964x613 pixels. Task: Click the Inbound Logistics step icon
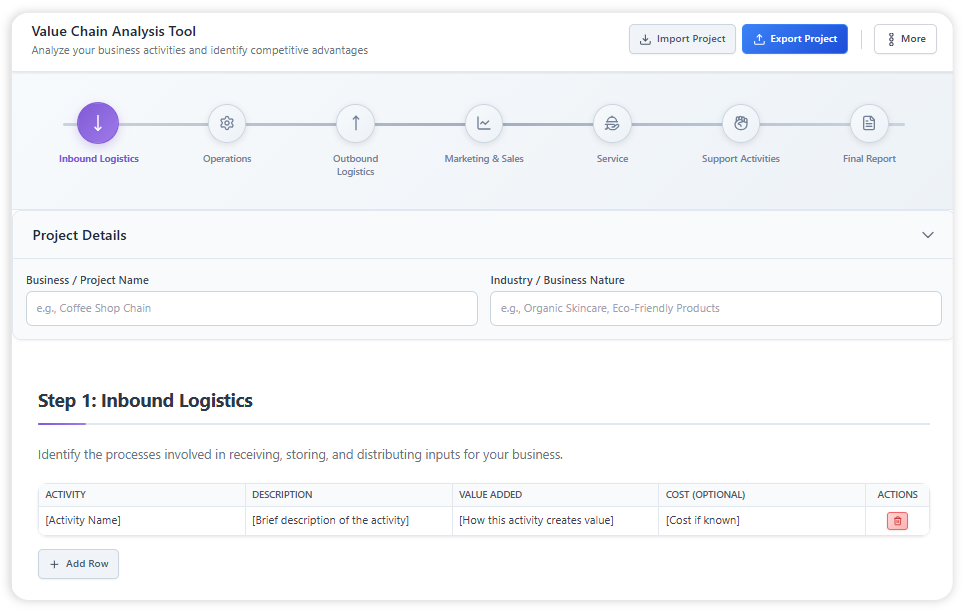point(98,124)
